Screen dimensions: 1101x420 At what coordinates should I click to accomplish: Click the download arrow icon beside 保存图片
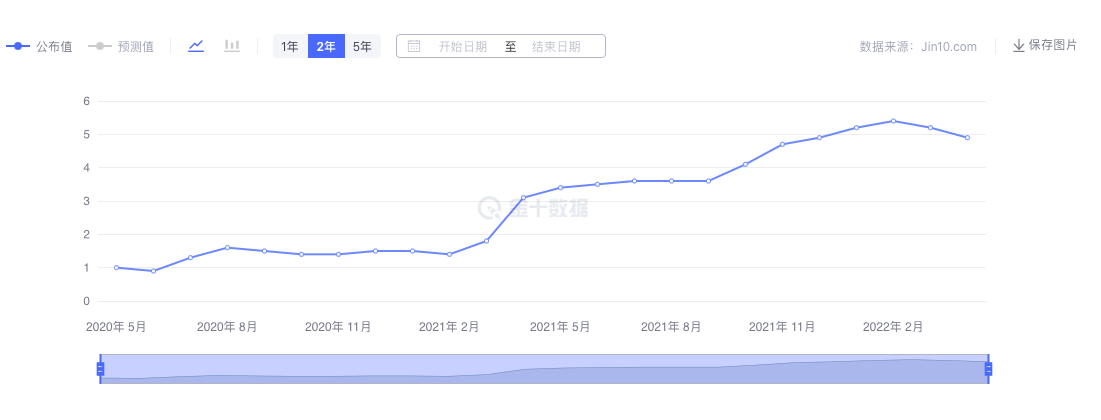[1019, 46]
